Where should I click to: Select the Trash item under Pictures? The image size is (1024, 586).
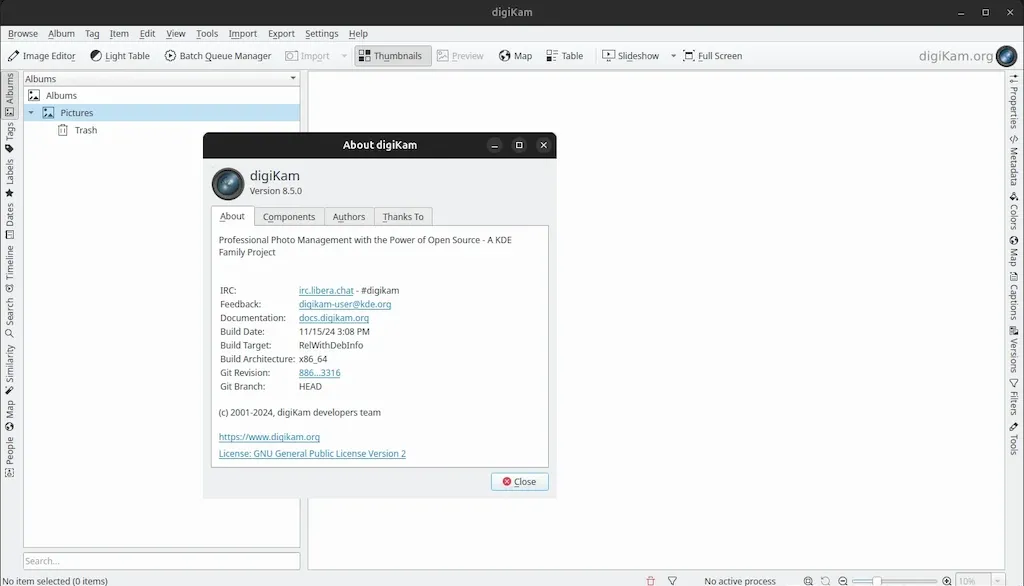tap(86, 130)
